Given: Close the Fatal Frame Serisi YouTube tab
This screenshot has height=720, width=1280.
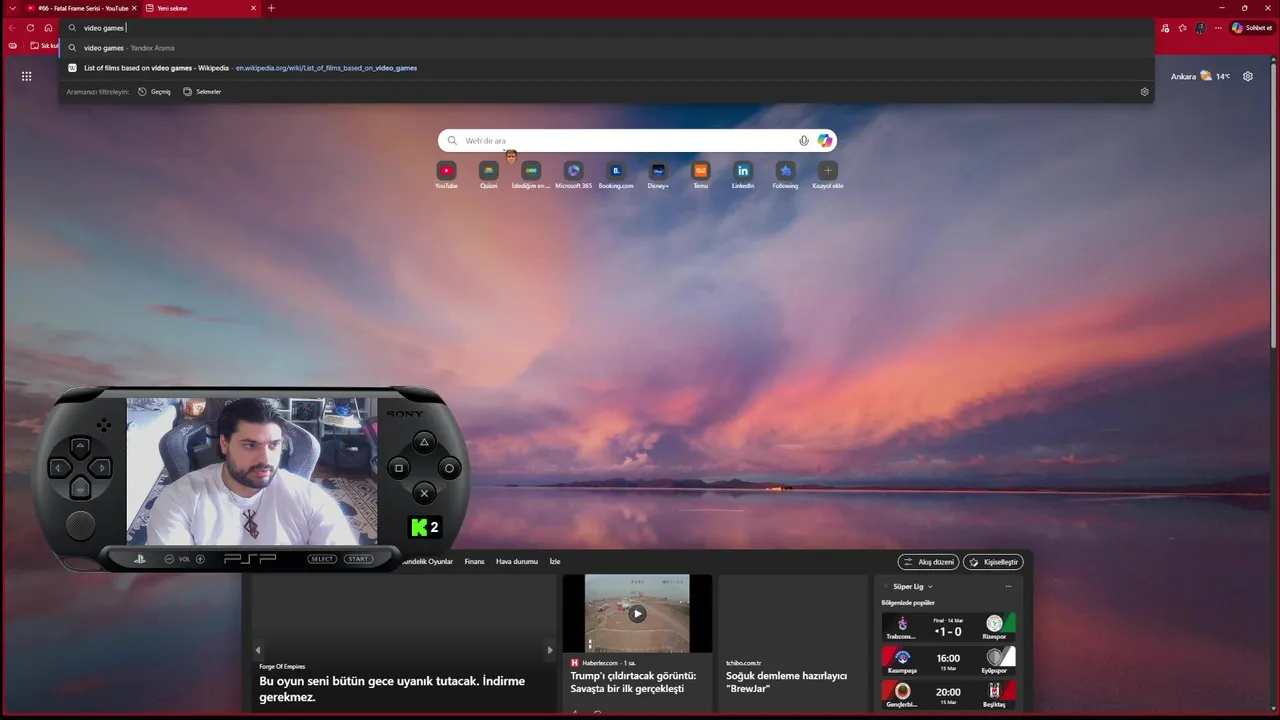Looking at the screenshot, I should pos(135,8).
